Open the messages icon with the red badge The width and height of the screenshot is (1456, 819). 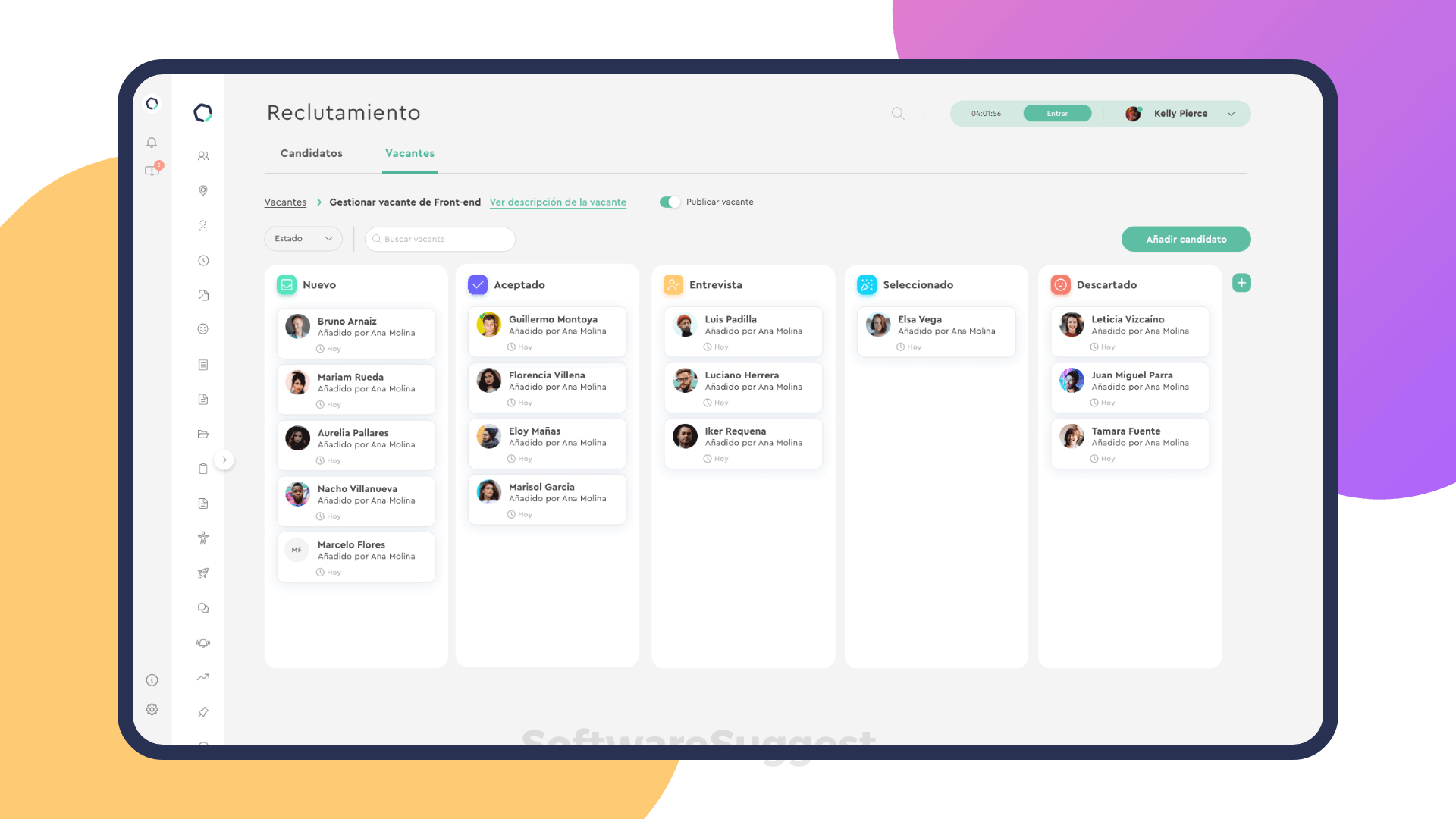[x=151, y=170]
